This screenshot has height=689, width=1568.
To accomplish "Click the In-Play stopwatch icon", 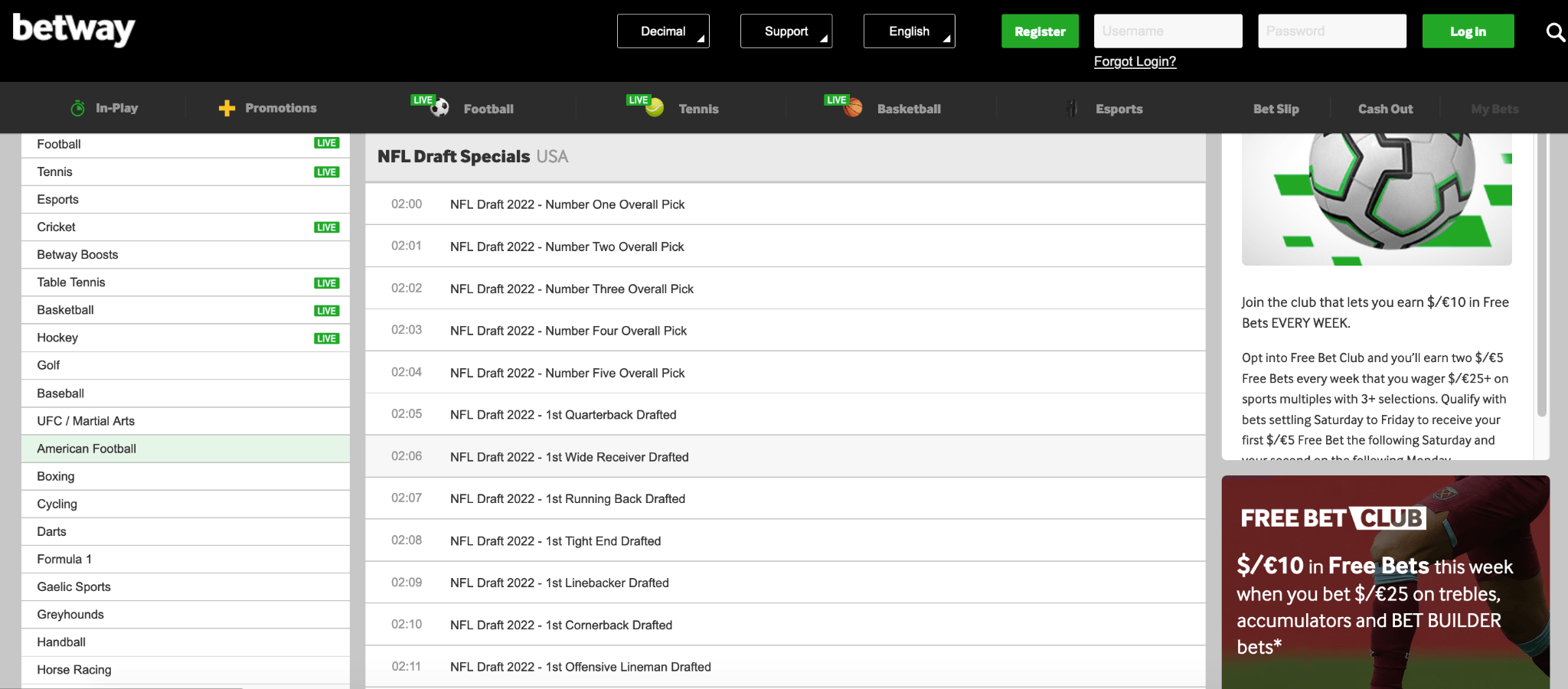I will coord(77,109).
